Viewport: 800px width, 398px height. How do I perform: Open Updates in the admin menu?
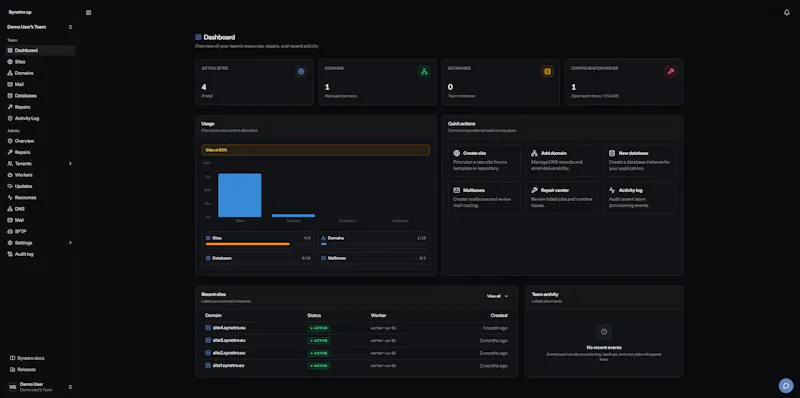pyautogui.click(x=40, y=186)
